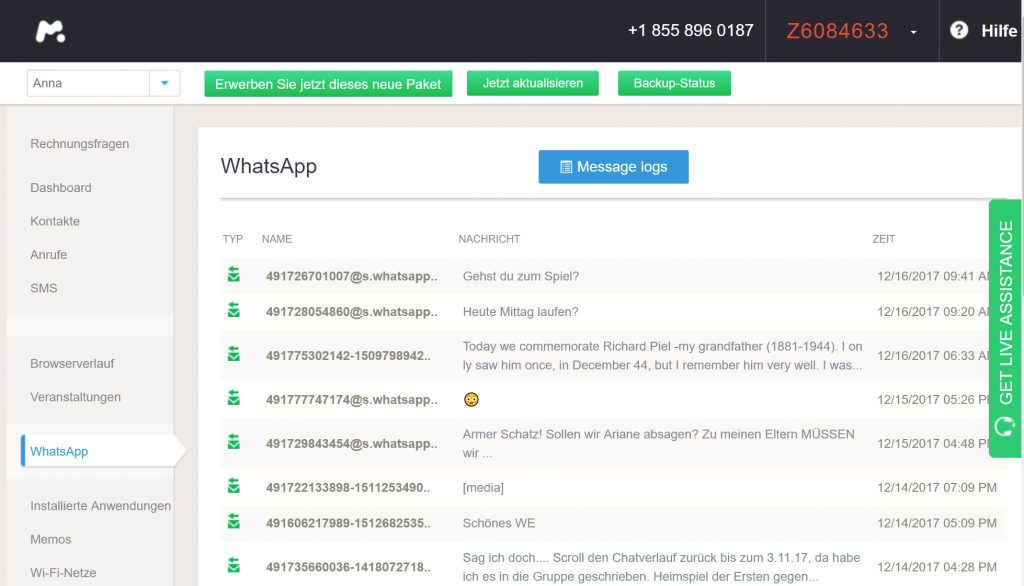This screenshot has width=1024, height=586.
Task: Click message 'Armer Schatz! Sollen wir Ariane absagen?'
Action: click(x=658, y=443)
